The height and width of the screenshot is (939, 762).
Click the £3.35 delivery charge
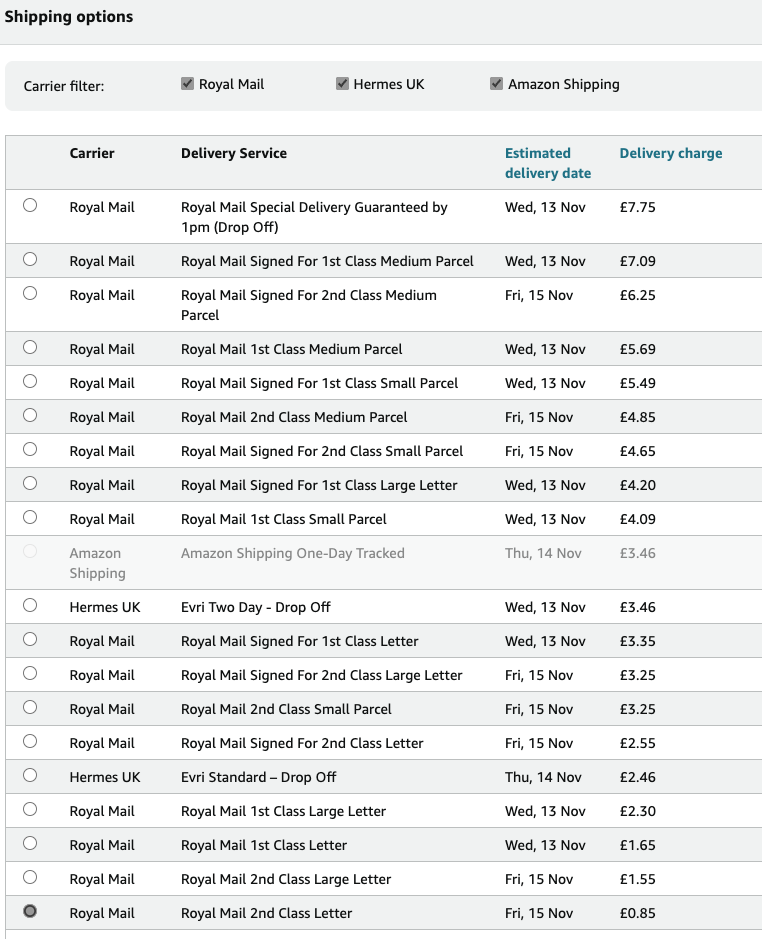(x=637, y=641)
